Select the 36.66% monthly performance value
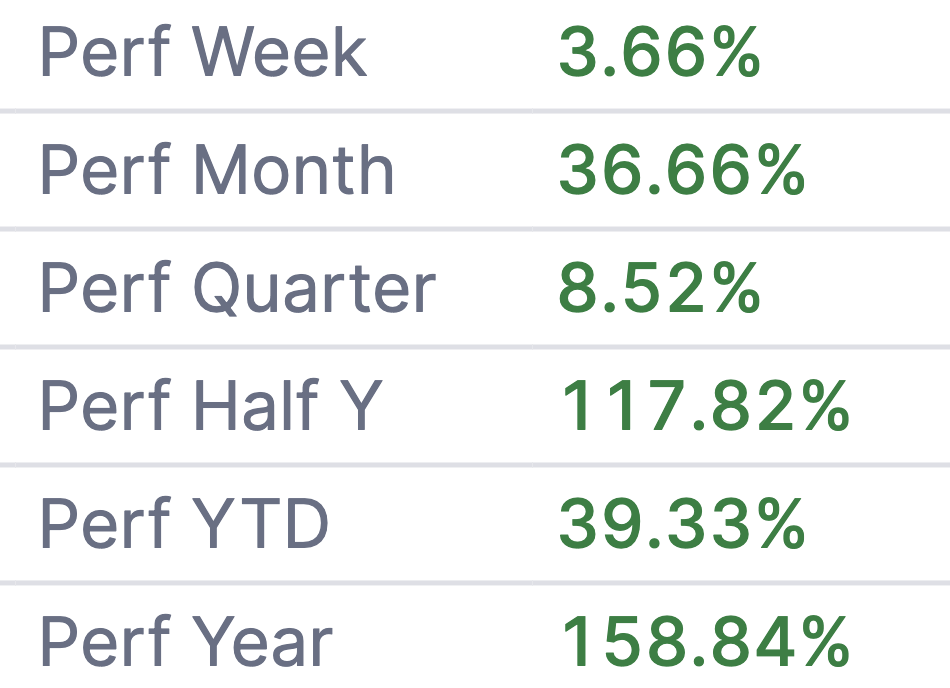This screenshot has height=688, width=950. (682, 169)
